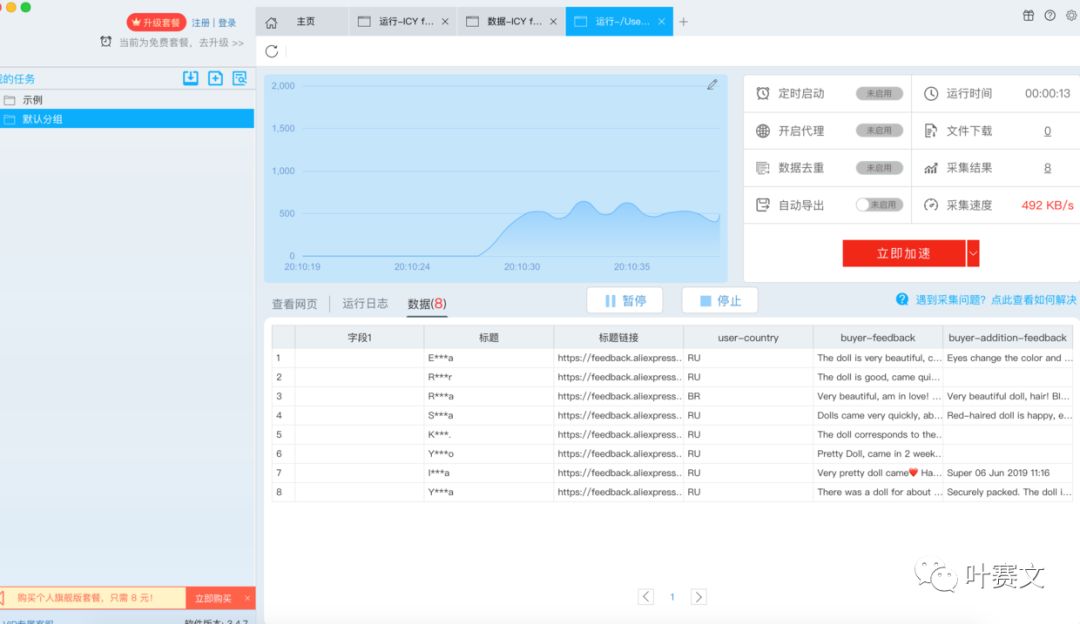The height and width of the screenshot is (624, 1080).
Task: Click the help question mark icon
Action: [x=1049, y=15]
